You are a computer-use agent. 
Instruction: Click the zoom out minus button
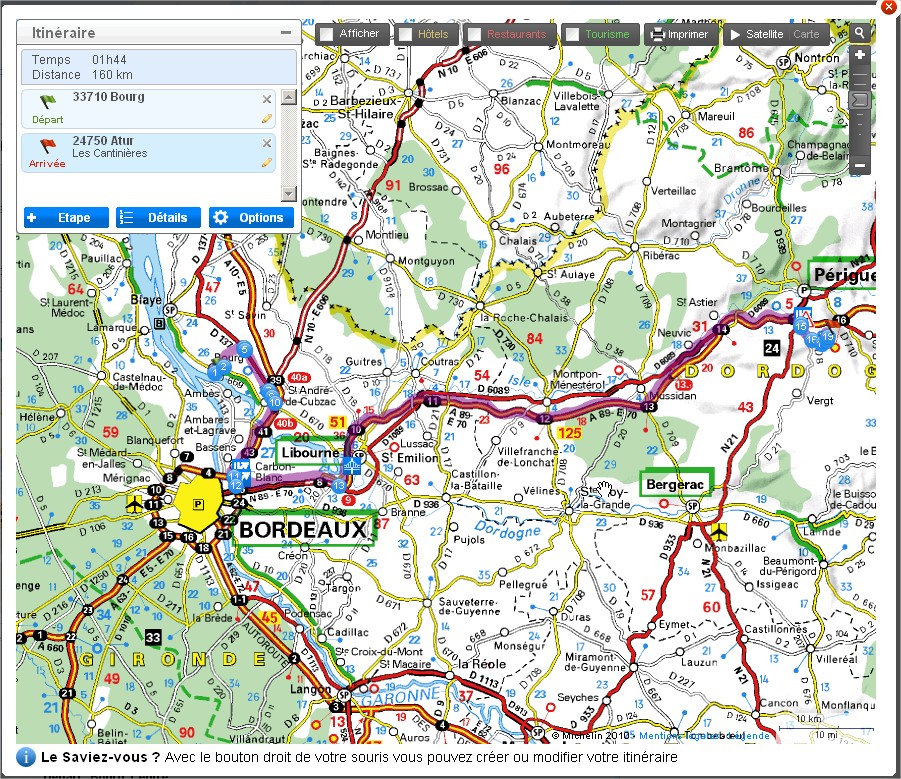860,165
